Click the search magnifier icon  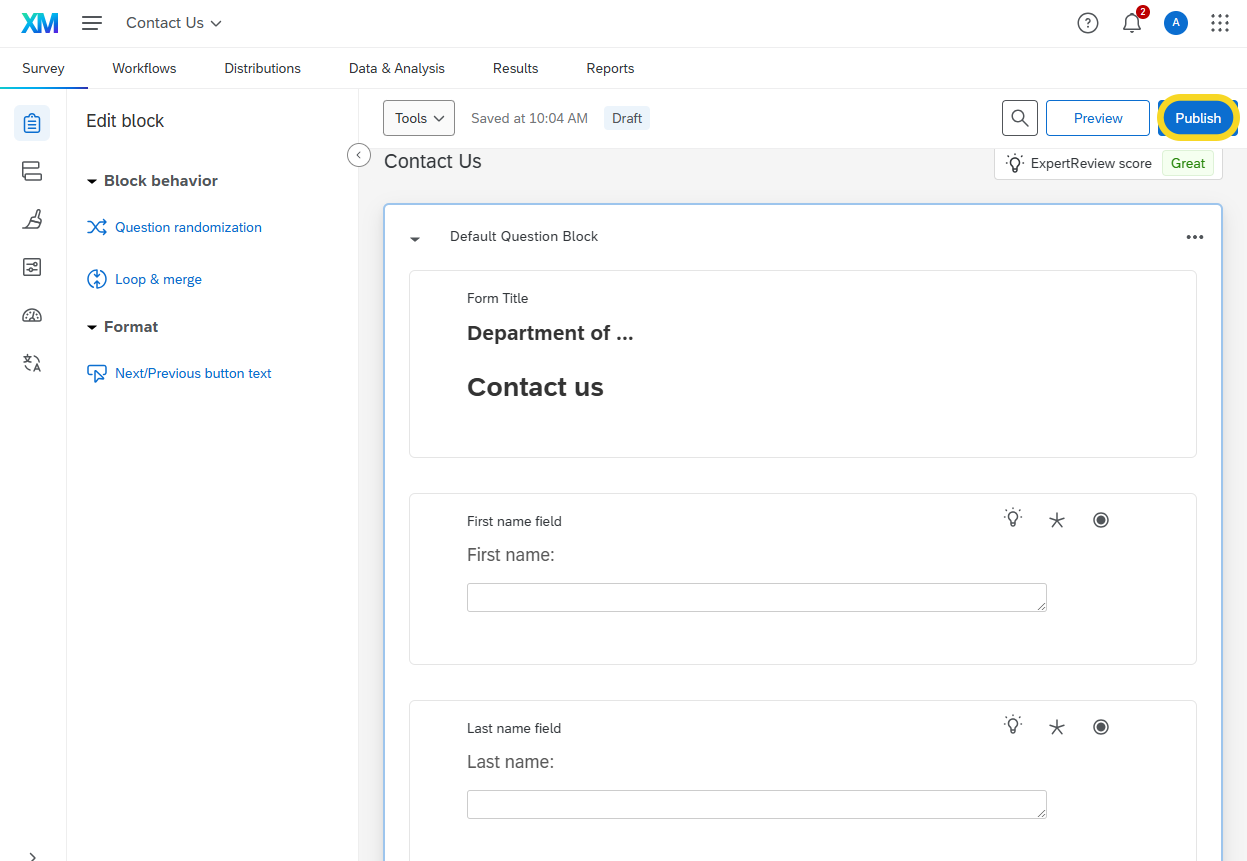coord(1019,118)
